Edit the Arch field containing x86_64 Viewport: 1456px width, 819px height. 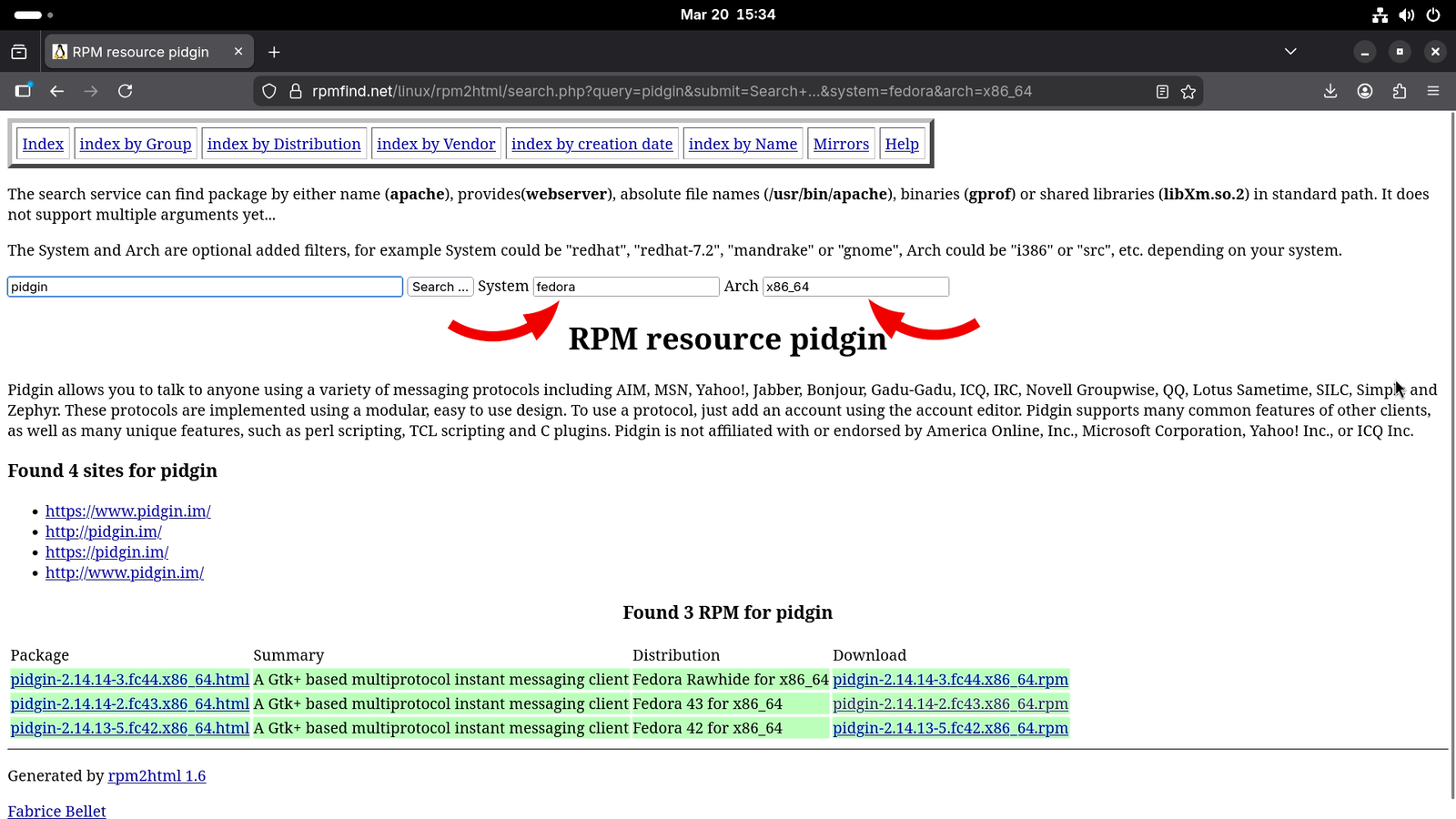pyautogui.click(x=855, y=287)
